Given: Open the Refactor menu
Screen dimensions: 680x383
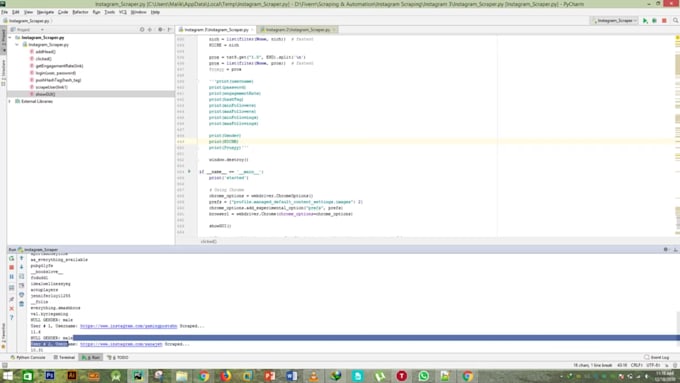Looking at the screenshot, I should click(x=80, y=12).
